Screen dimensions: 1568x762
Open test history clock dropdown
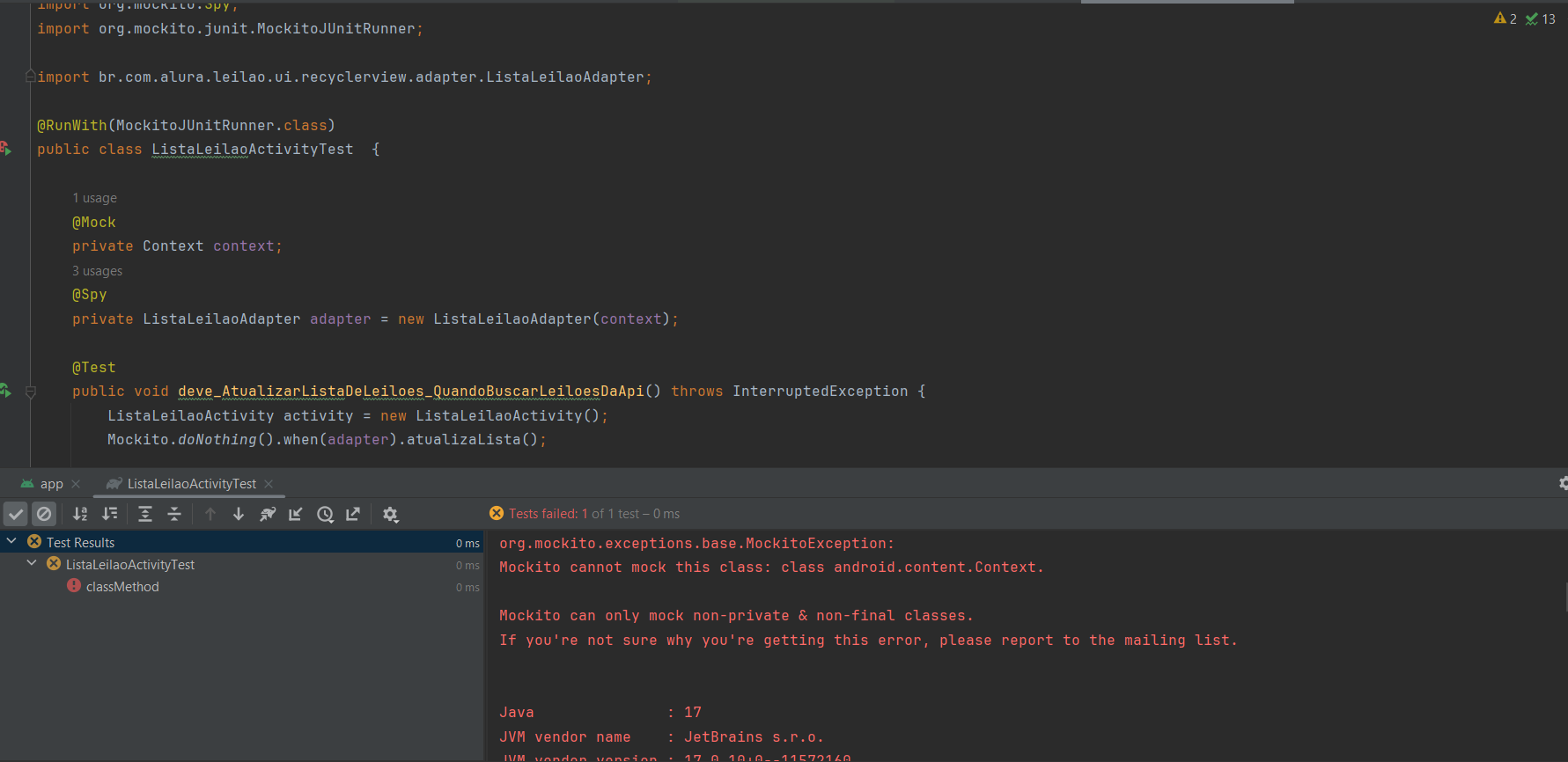pos(325,514)
